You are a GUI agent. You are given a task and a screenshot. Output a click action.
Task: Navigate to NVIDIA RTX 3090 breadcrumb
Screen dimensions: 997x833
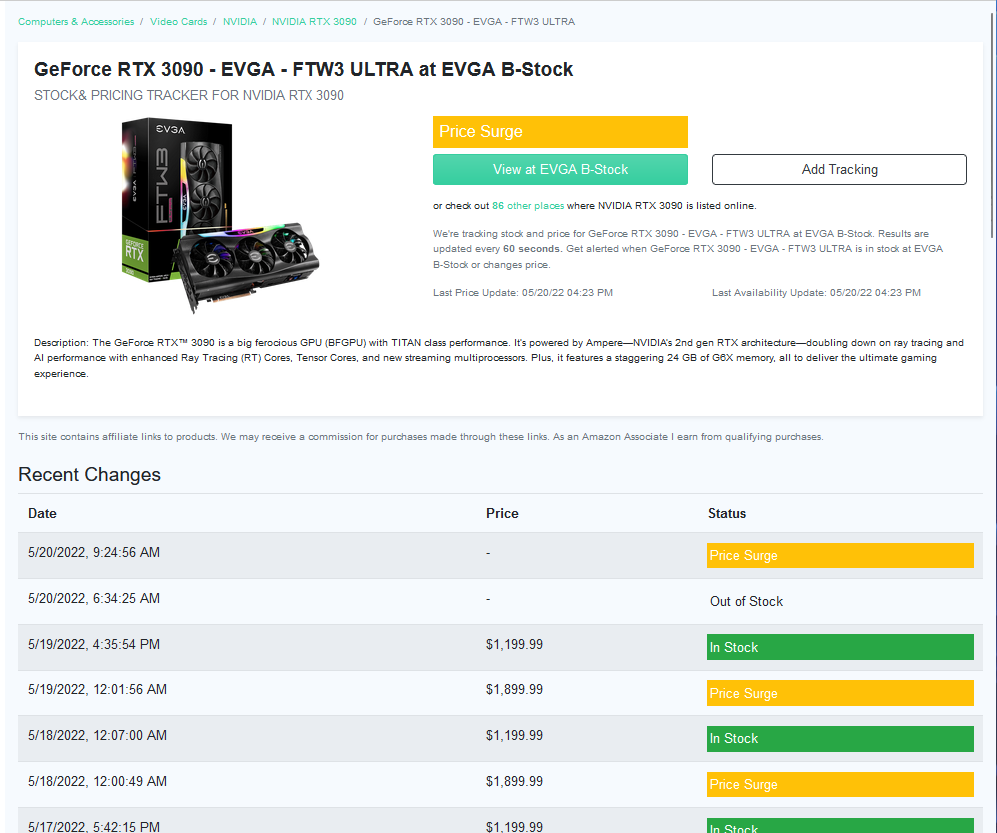pyautogui.click(x=314, y=22)
